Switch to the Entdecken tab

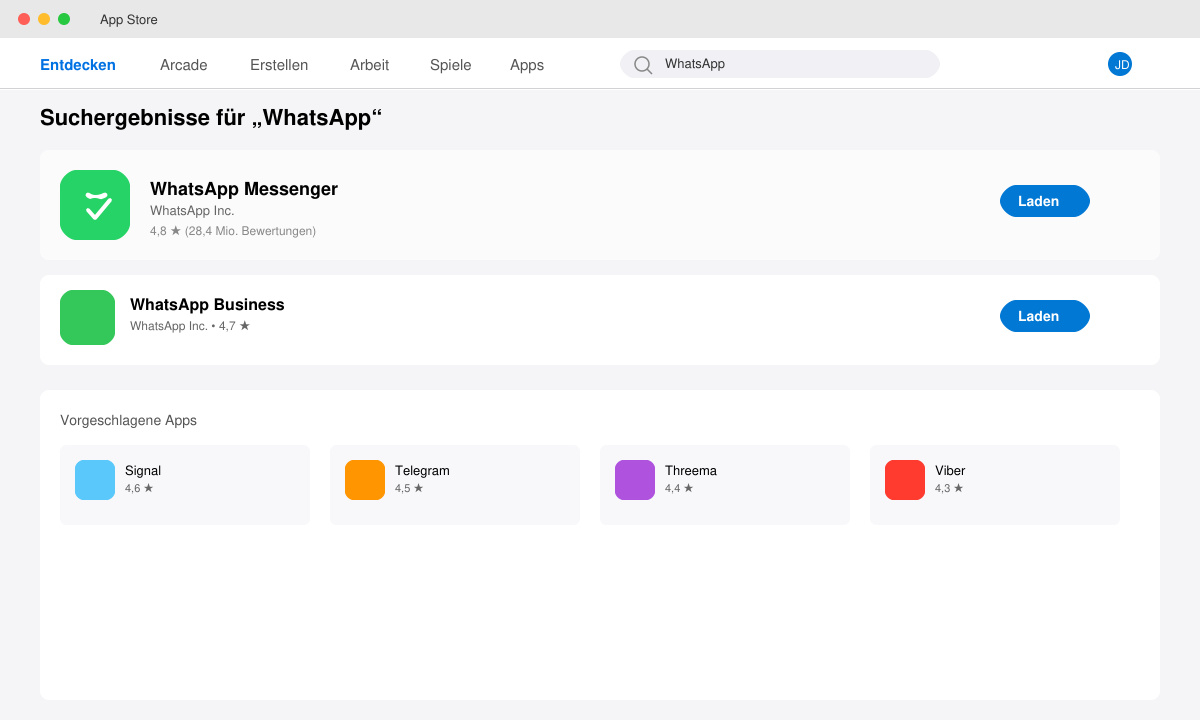point(78,65)
